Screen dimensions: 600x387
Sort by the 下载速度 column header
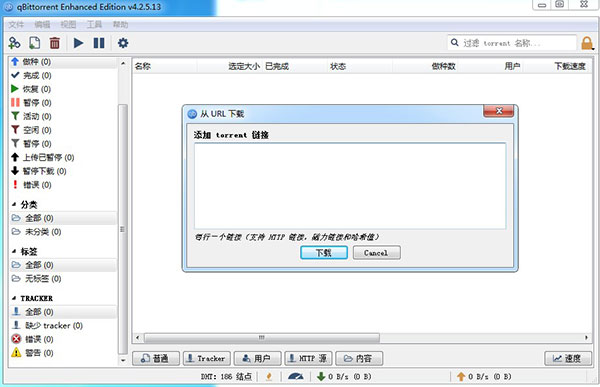point(556,66)
